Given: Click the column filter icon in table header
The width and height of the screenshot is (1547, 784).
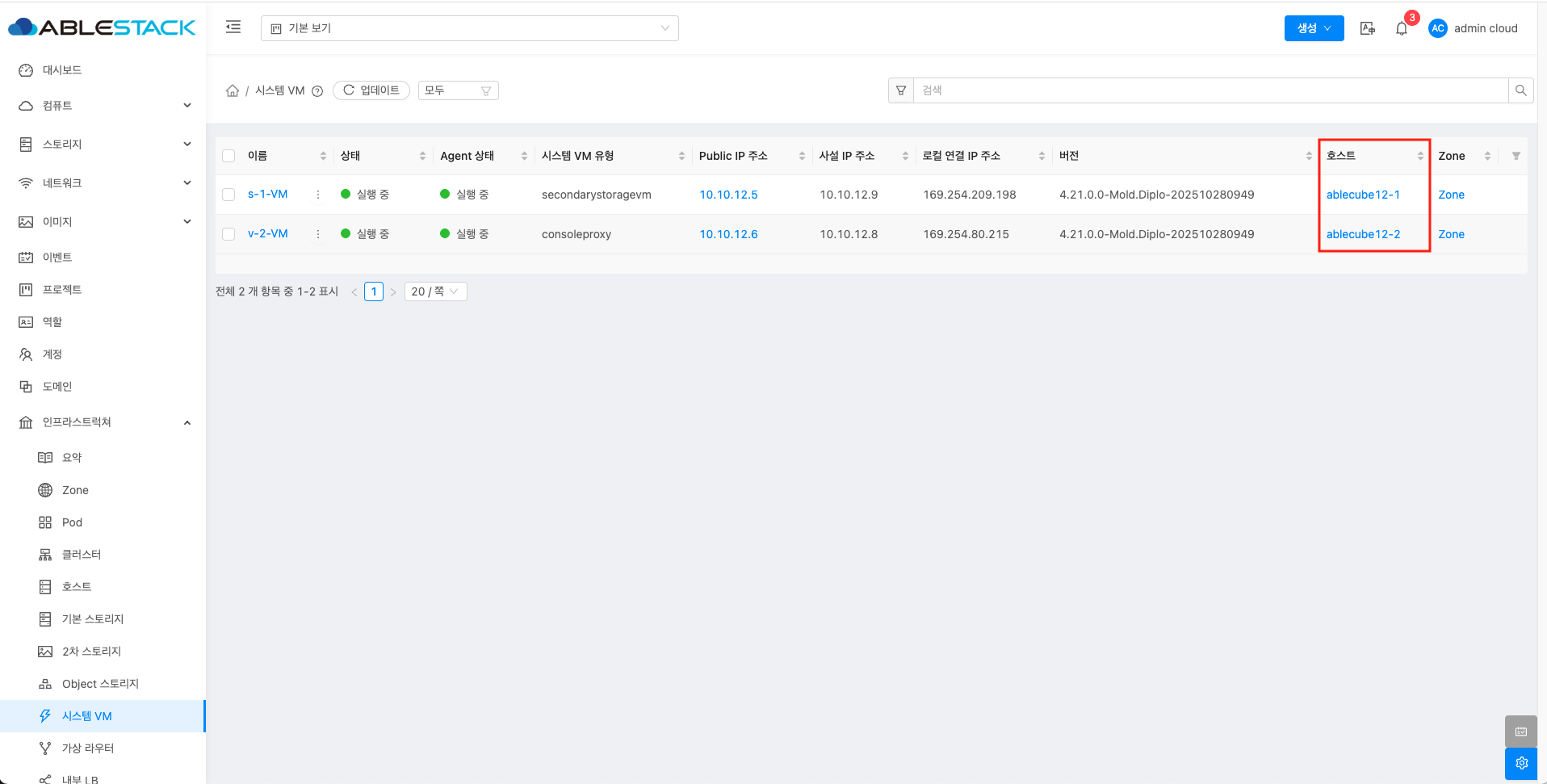Looking at the screenshot, I should tap(1516, 156).
